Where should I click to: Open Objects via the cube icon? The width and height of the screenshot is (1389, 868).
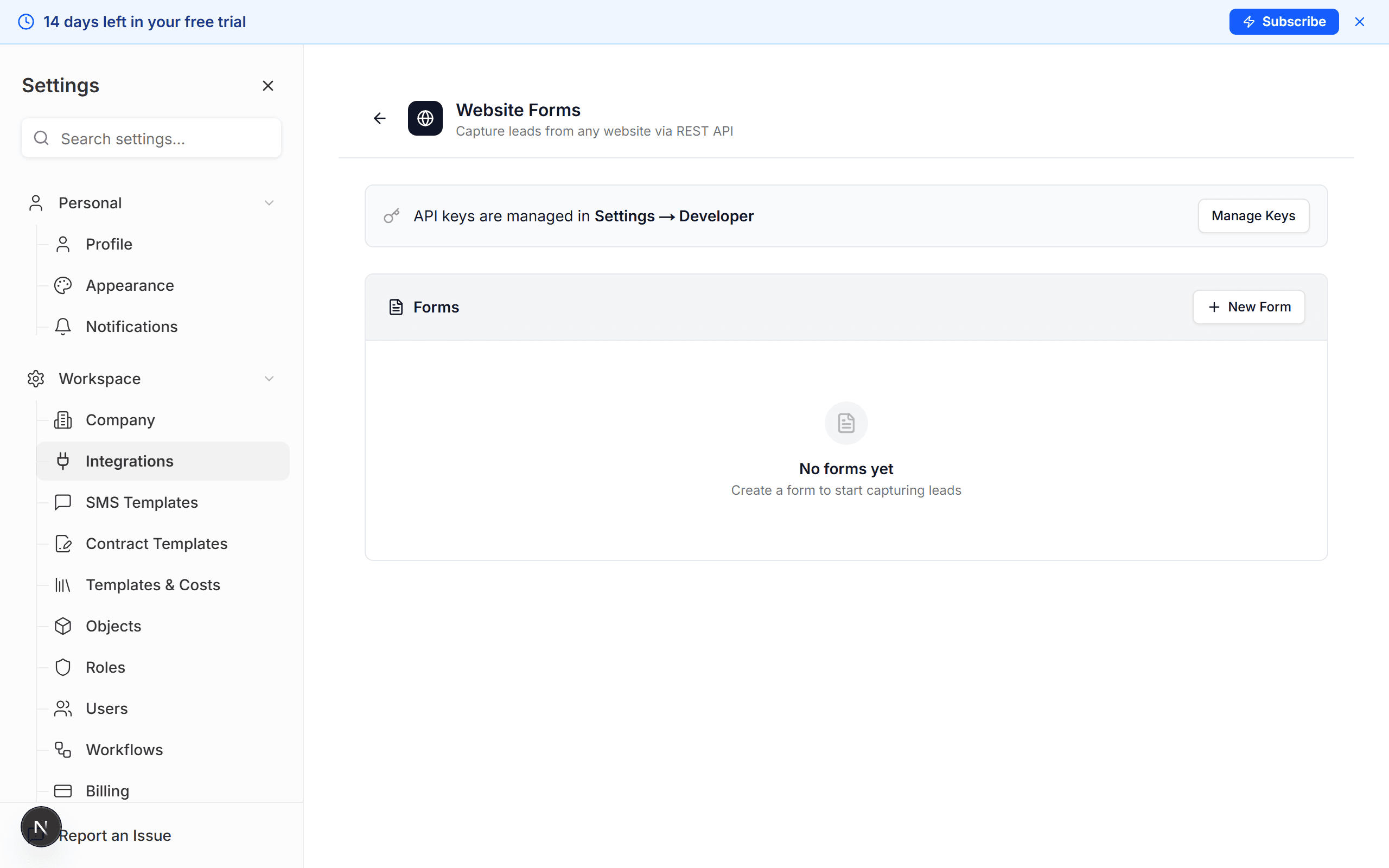[62, 626]
